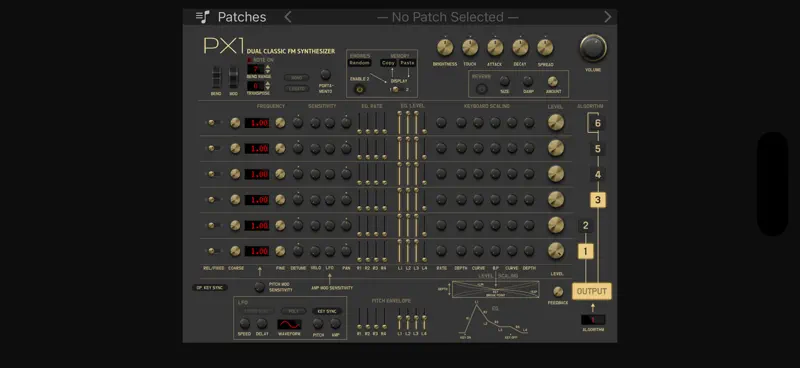800x368 pixels.
Task: Decrease Transpose with down arrow
Action: click(x=268, y=89)
